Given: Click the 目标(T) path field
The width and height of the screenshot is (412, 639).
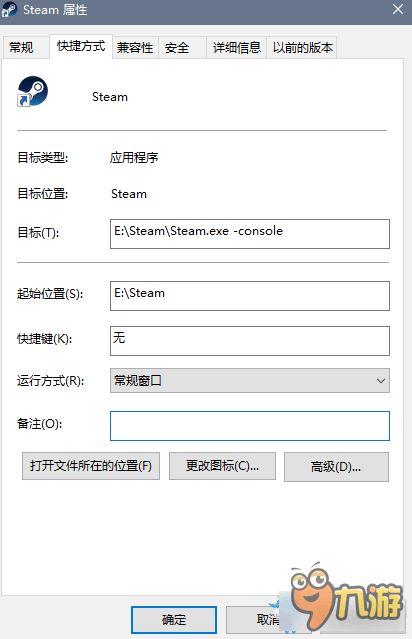Looking at the screenshot, I should click(250, 234).
